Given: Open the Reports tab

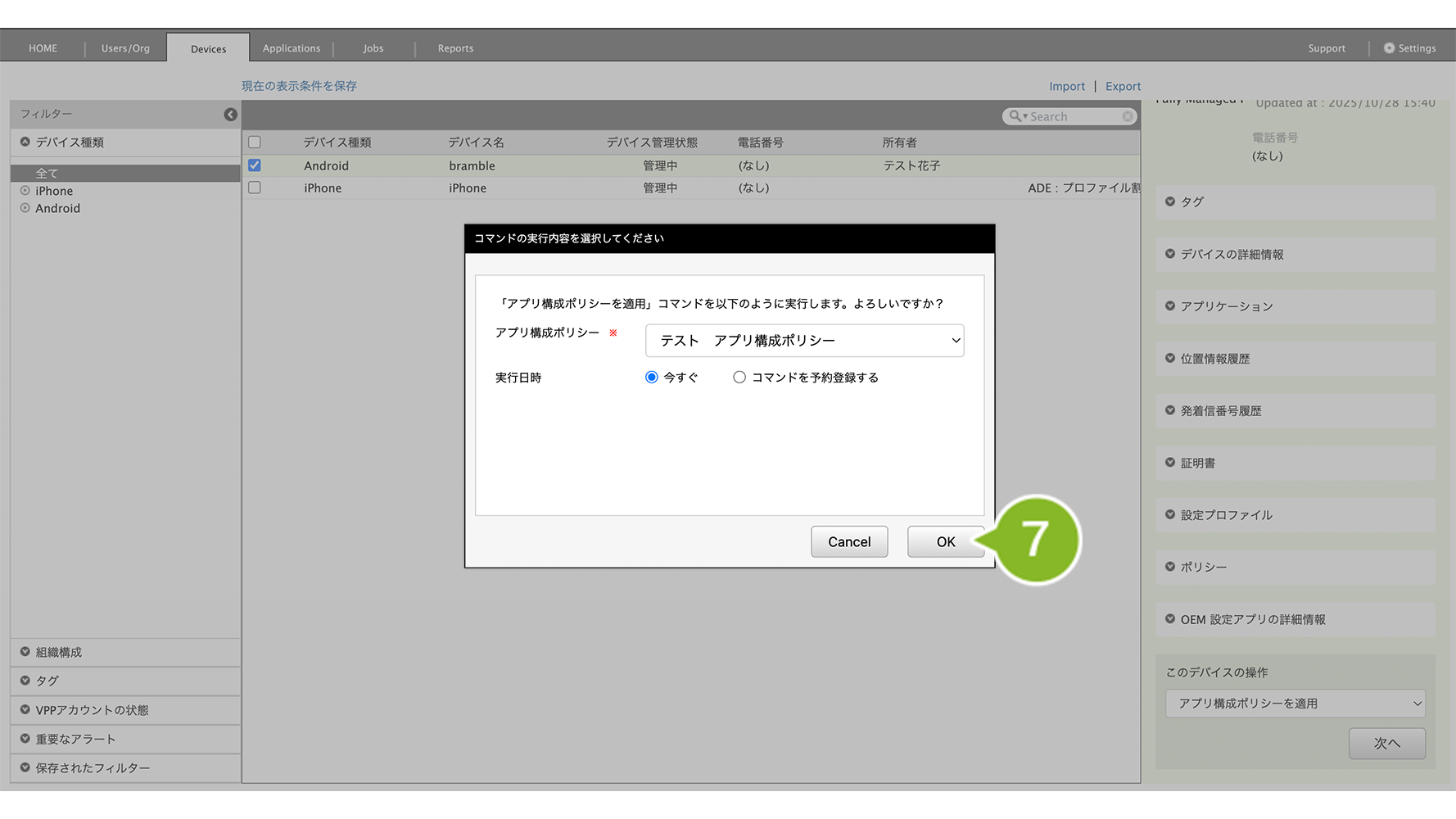Looking at the screenshot, I should 455,48.
